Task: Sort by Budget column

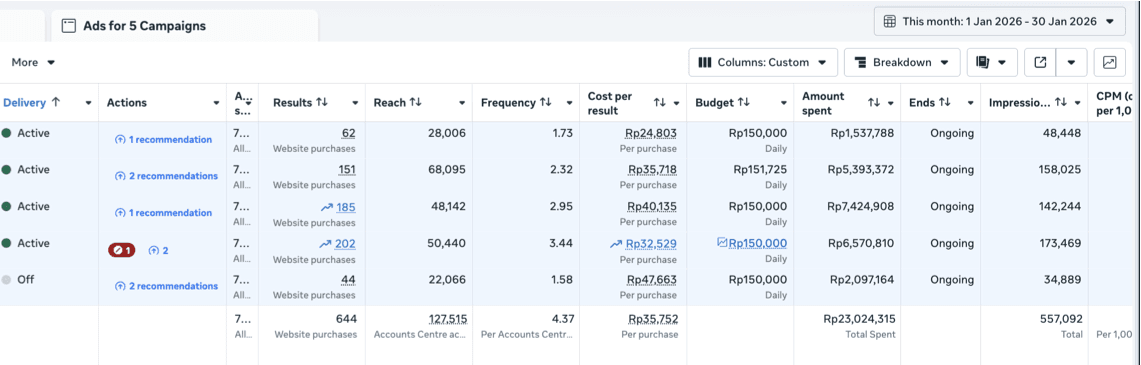Action: point(743,103)
